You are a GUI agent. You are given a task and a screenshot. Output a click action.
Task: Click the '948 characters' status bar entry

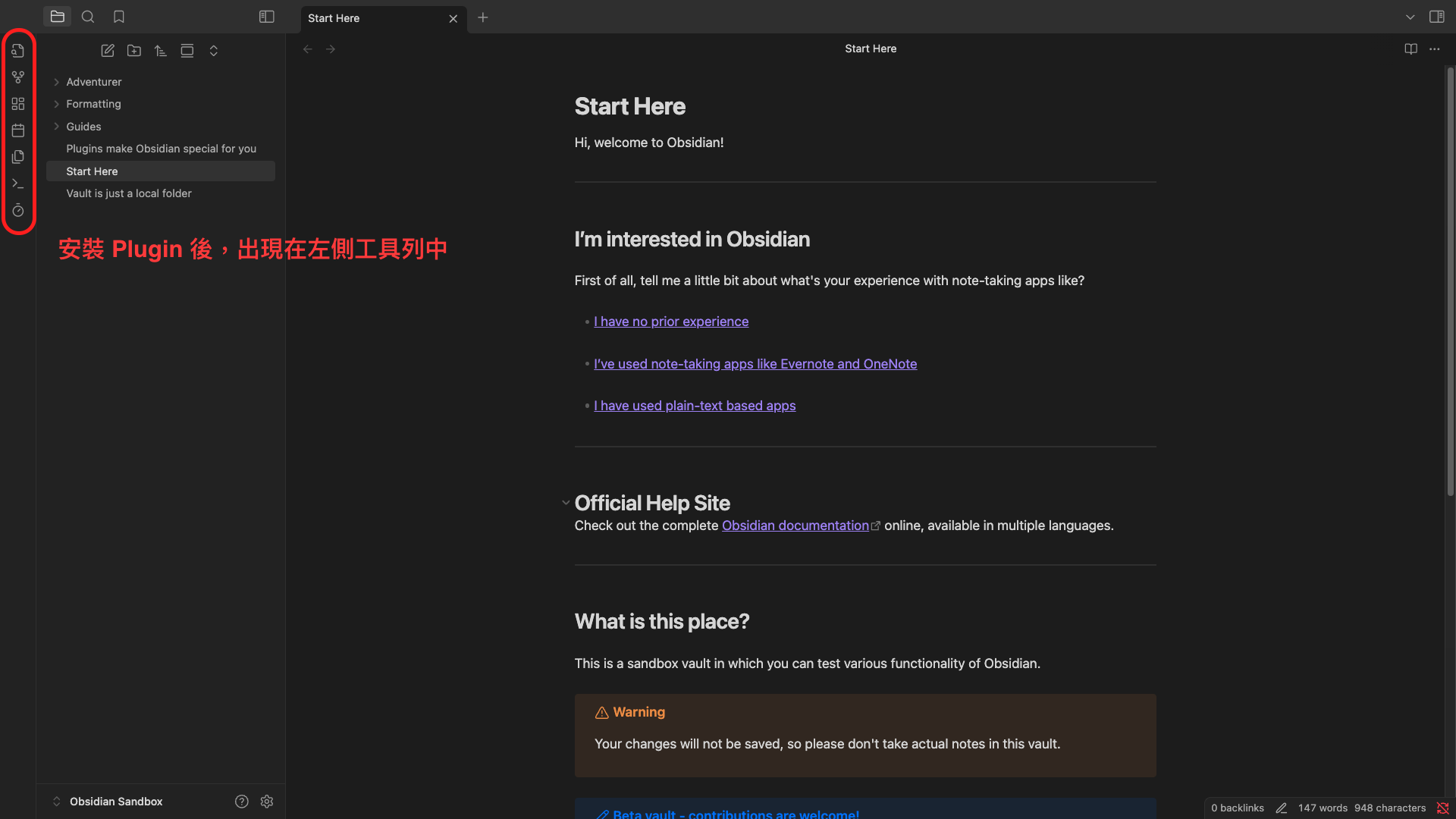pos(1390,808)
